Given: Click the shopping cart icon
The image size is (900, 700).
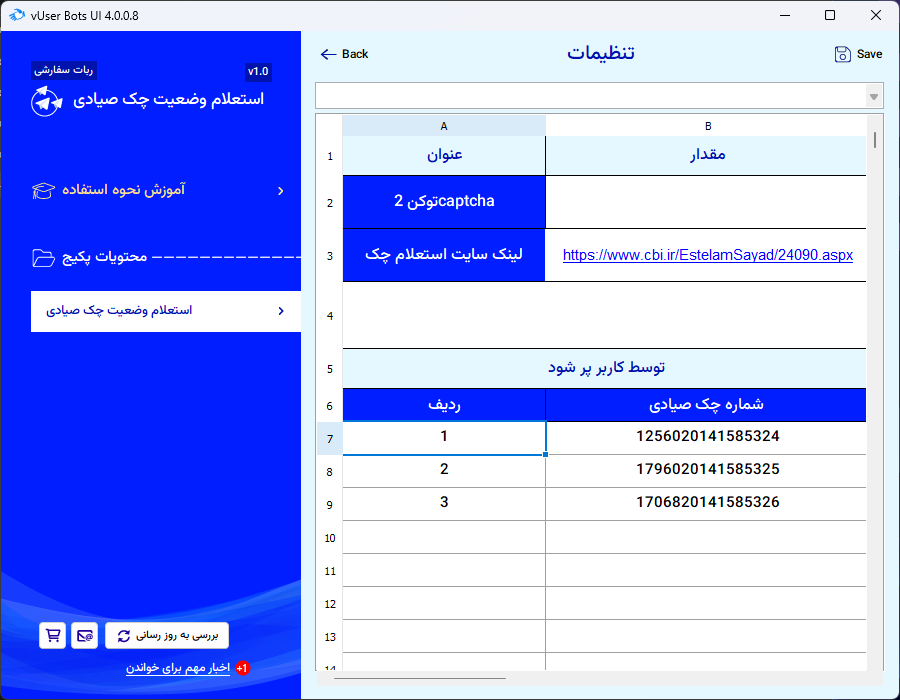Looking at the screenshot, I should click(53, 635).
